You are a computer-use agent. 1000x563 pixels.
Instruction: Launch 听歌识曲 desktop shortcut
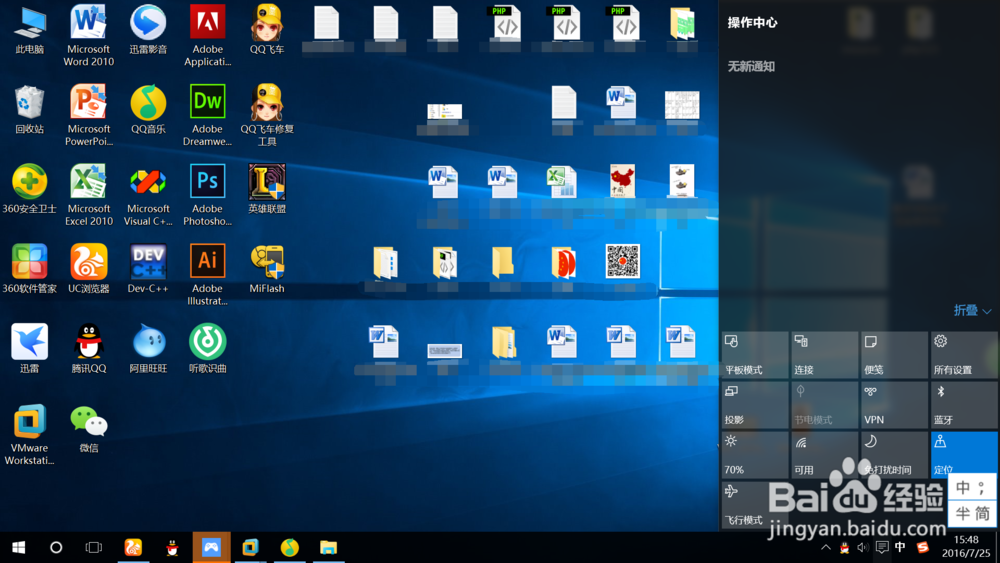pyautogui.click(x=207, y=349)
